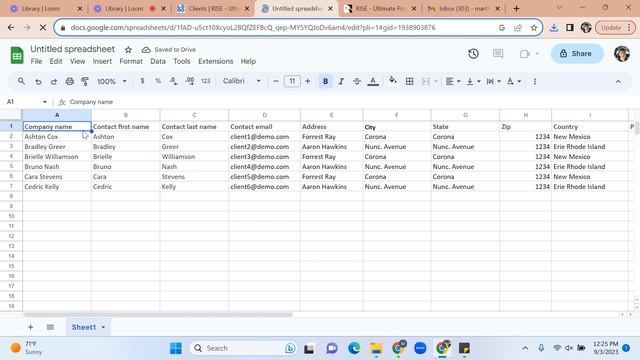The height and width of the screenshot is (360, 640).
Task: Collapse the menus with chevron arrow
Action: (618, 82)
